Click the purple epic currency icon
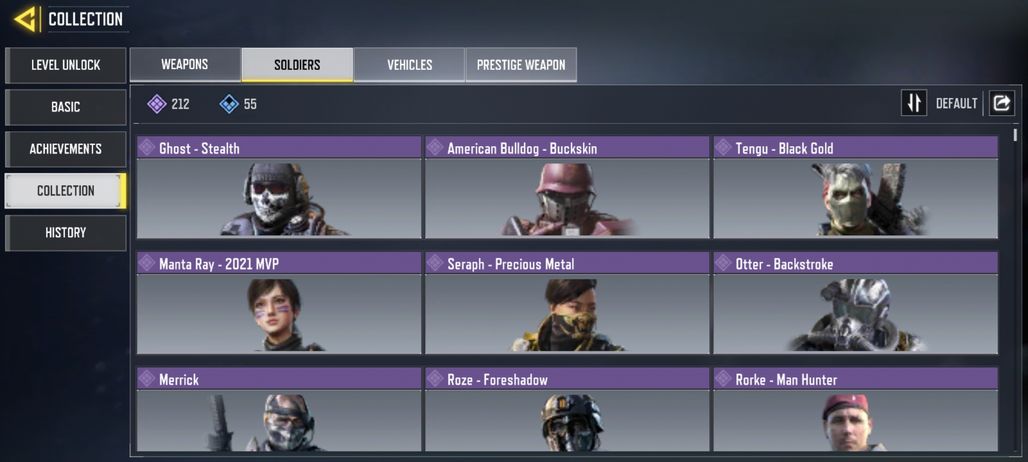 [157, 104]
